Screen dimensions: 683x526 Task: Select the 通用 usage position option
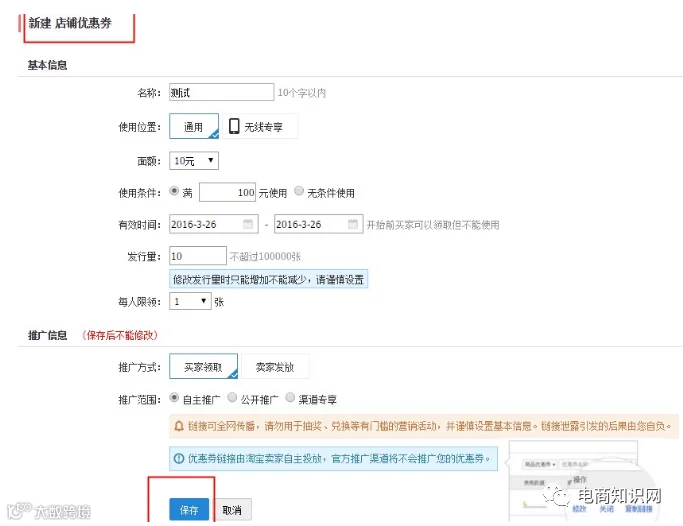tap(194, 126)
